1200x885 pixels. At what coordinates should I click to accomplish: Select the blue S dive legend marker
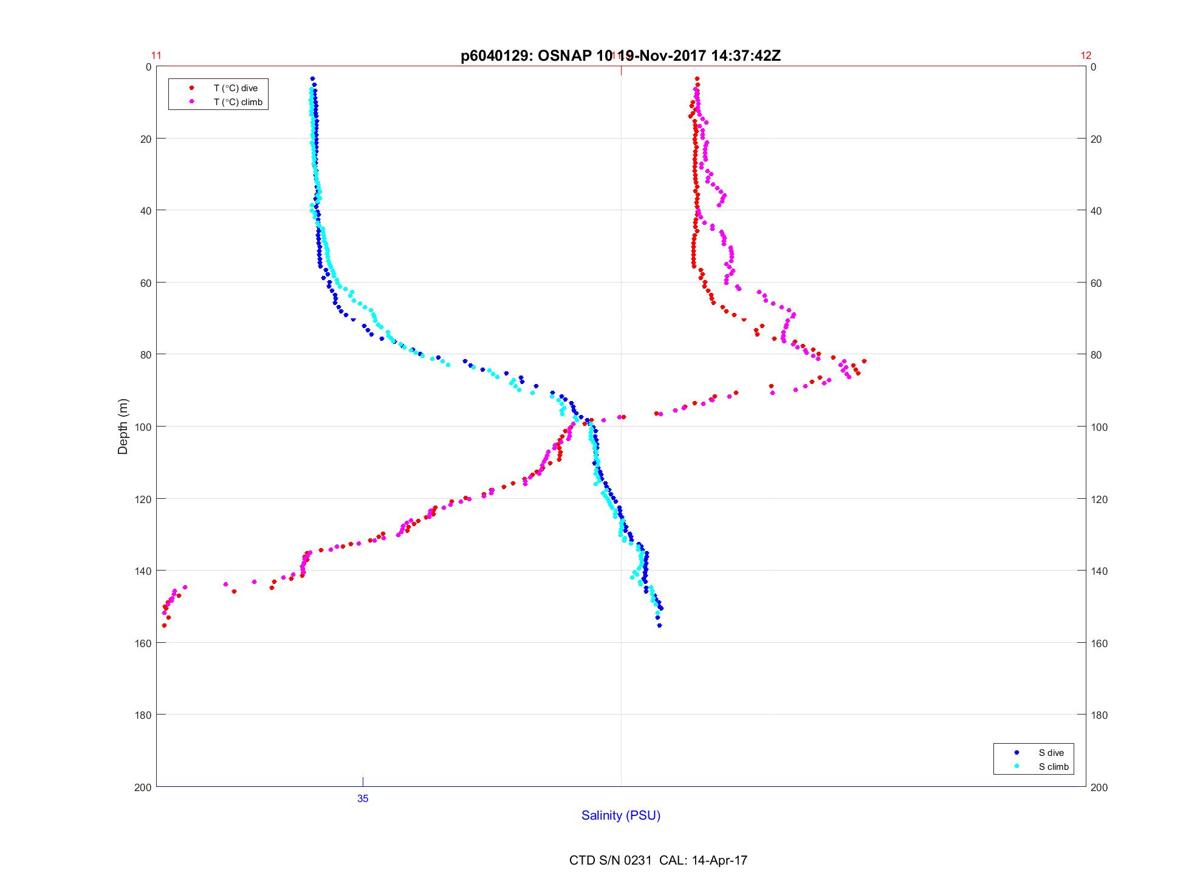[1017, 752]
